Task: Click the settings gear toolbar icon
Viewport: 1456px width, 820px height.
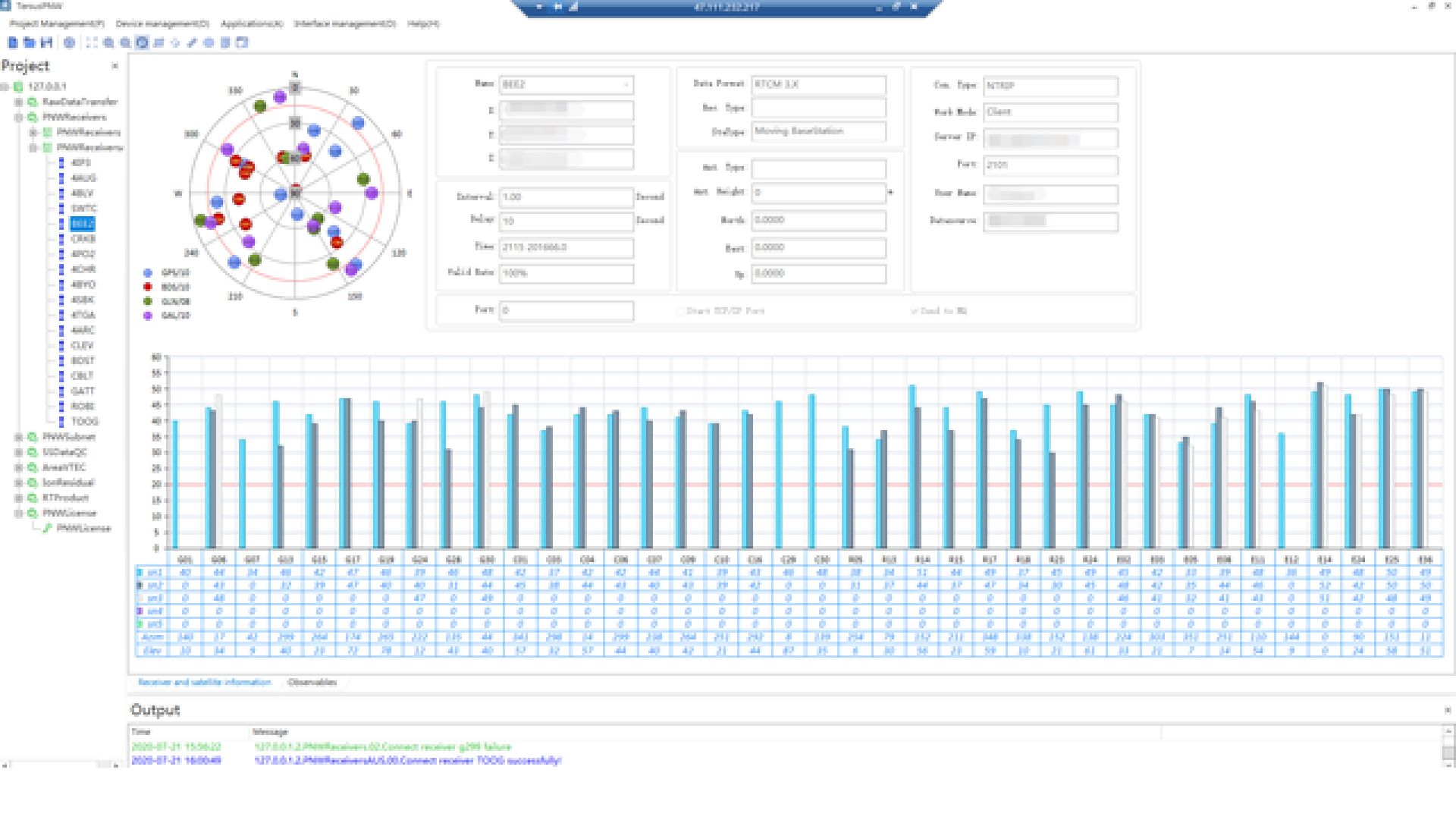Action: pyautogui.click(x=69, y=42)
